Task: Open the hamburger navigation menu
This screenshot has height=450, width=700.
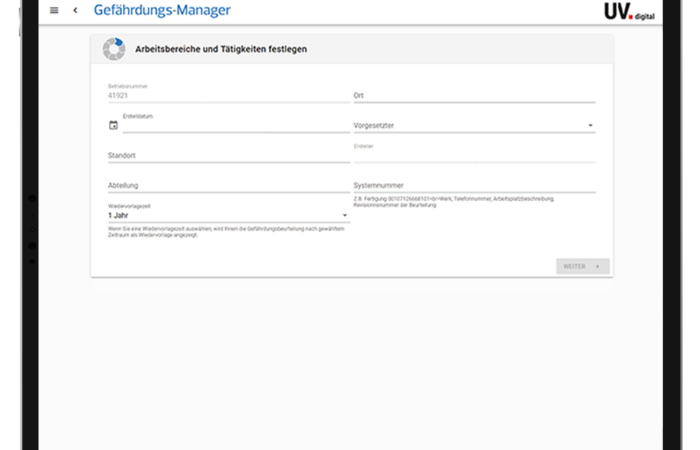Action: point(54,10)
